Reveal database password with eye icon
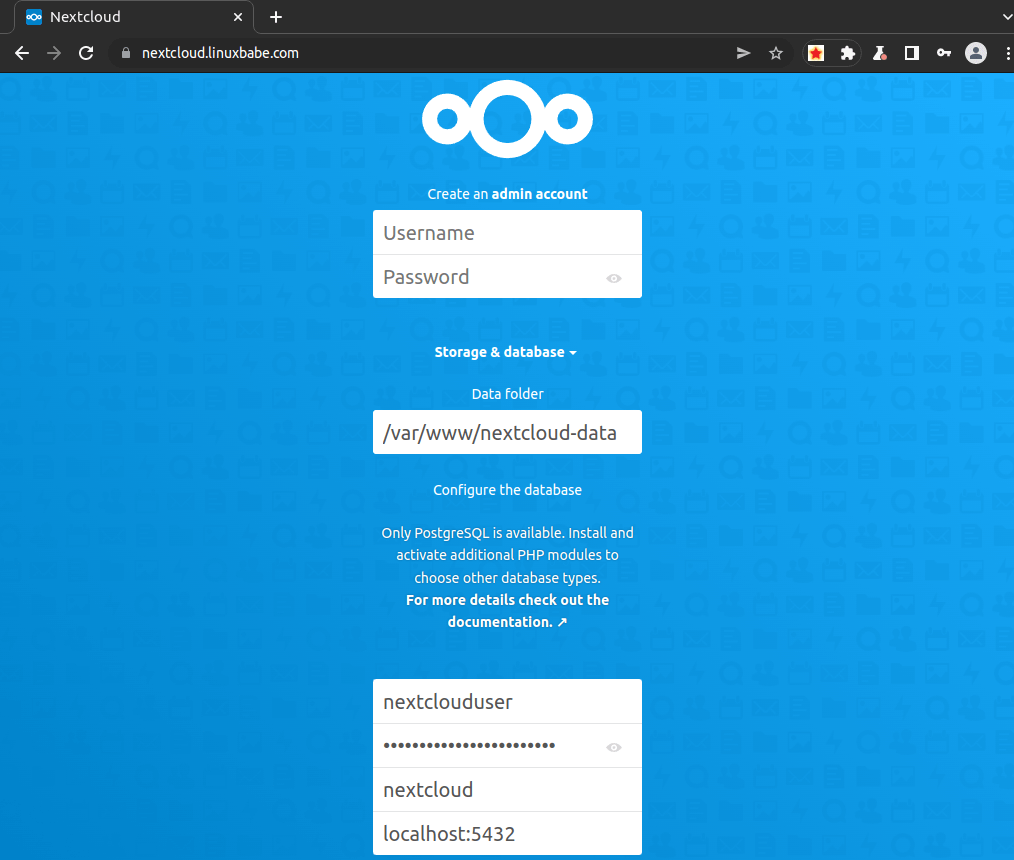The height and width of the screenshot is (860, 1014). point(614,747)
